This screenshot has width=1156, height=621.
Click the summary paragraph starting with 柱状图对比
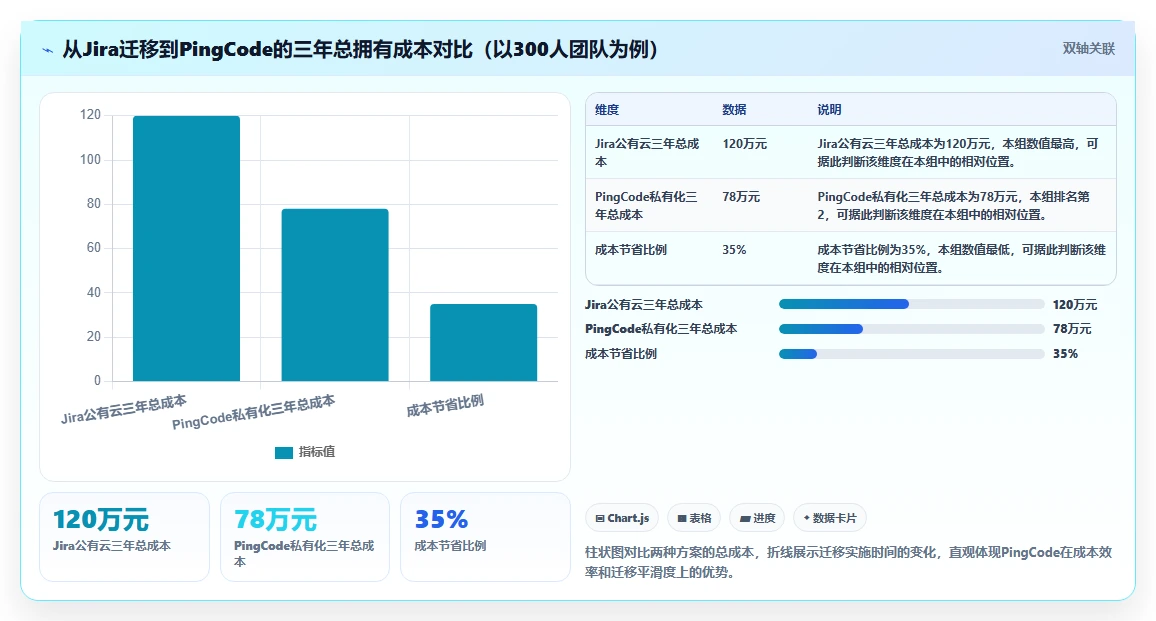[849, 562]
